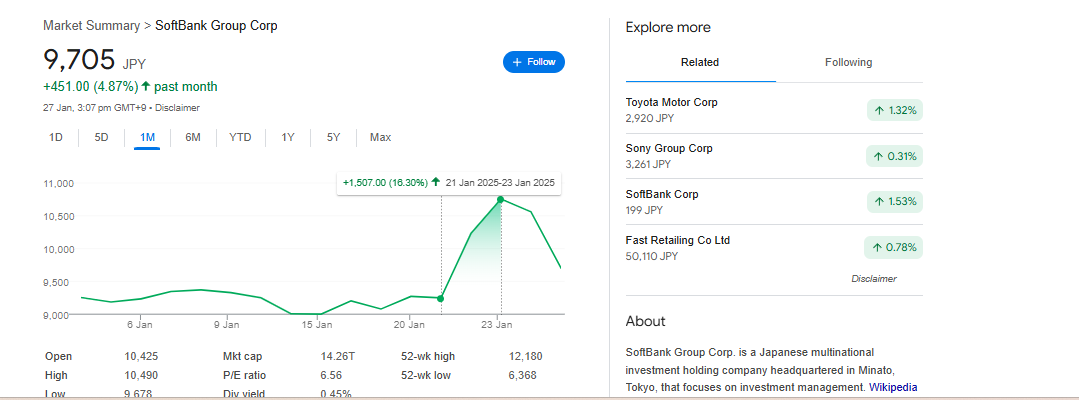The height and width of the screenshot is (400, 1079).
Task: Click the Market Summary breadcrumb
Action: coord(91,25)
